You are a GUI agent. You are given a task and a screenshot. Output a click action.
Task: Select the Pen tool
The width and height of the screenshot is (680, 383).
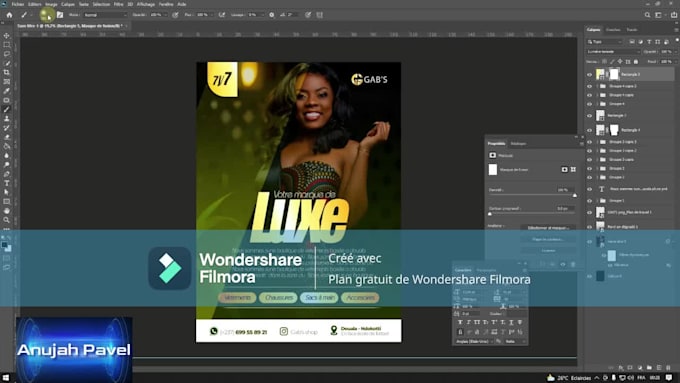pyautogui.click(x=7, y=174)
